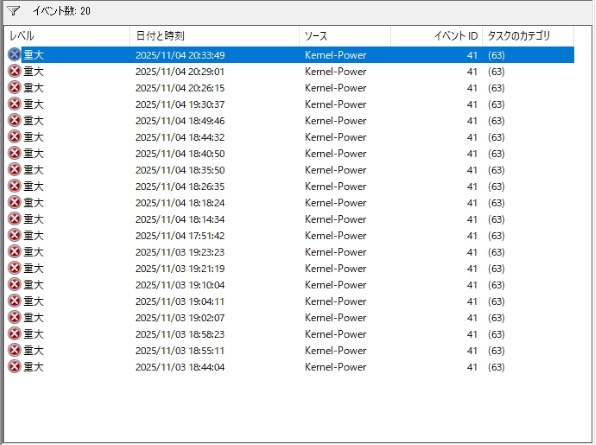Select the Kernel-Power event at 18:14:34
The width and height of the screenshot is (596, 445).
[290, 219]
